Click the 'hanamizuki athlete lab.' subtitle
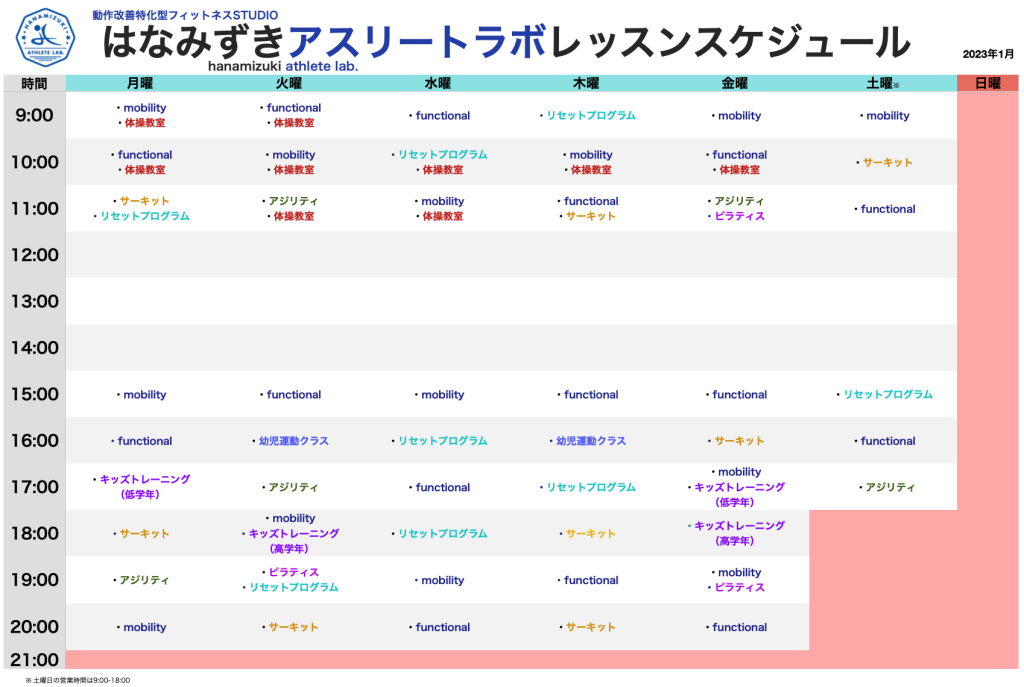The width and height of the screenshot is (1024, 687). tap(283, 66)
